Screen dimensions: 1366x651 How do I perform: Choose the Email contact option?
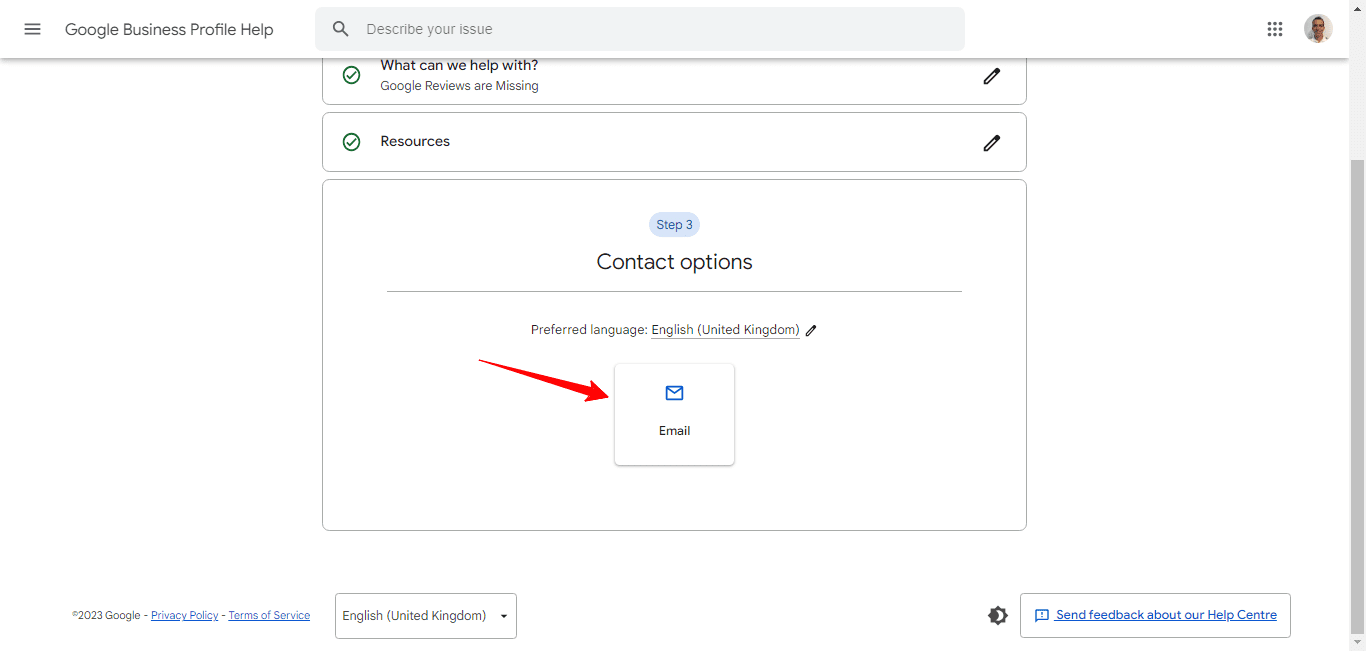pos(674,414)
